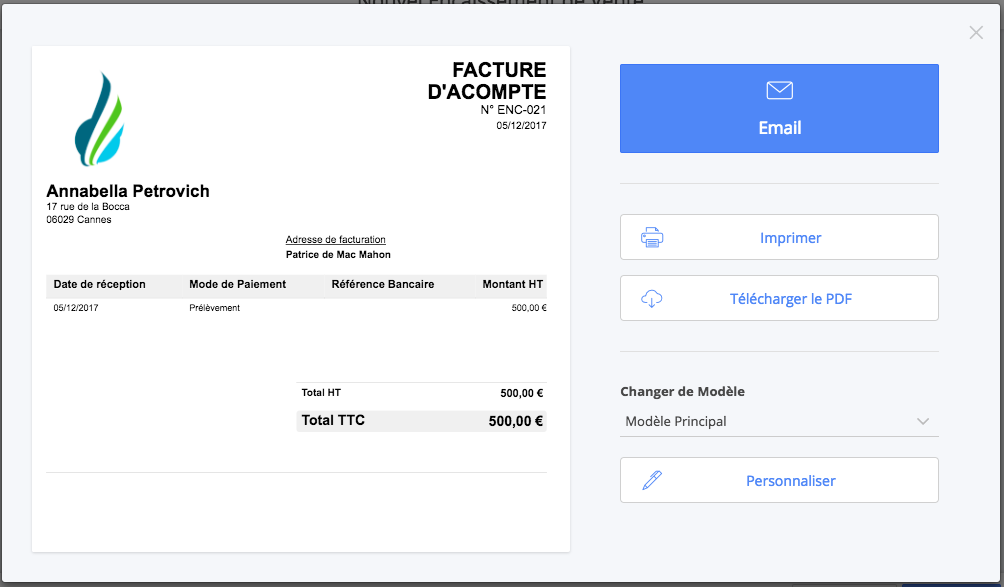Click the Changer de Modèle heading
1004x587 pixels.
click(683, 391)
